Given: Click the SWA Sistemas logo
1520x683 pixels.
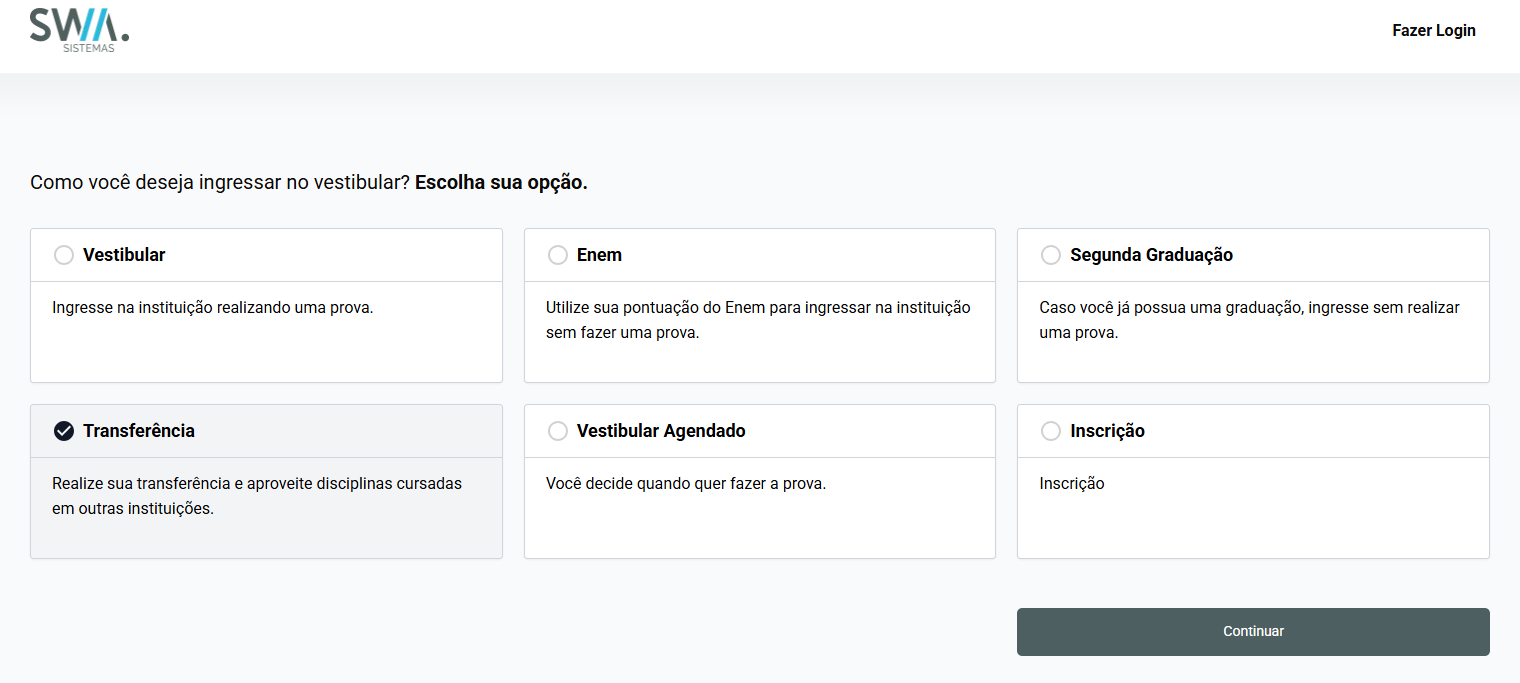Looking at the screenshot, I should click(x=79, y=30).
